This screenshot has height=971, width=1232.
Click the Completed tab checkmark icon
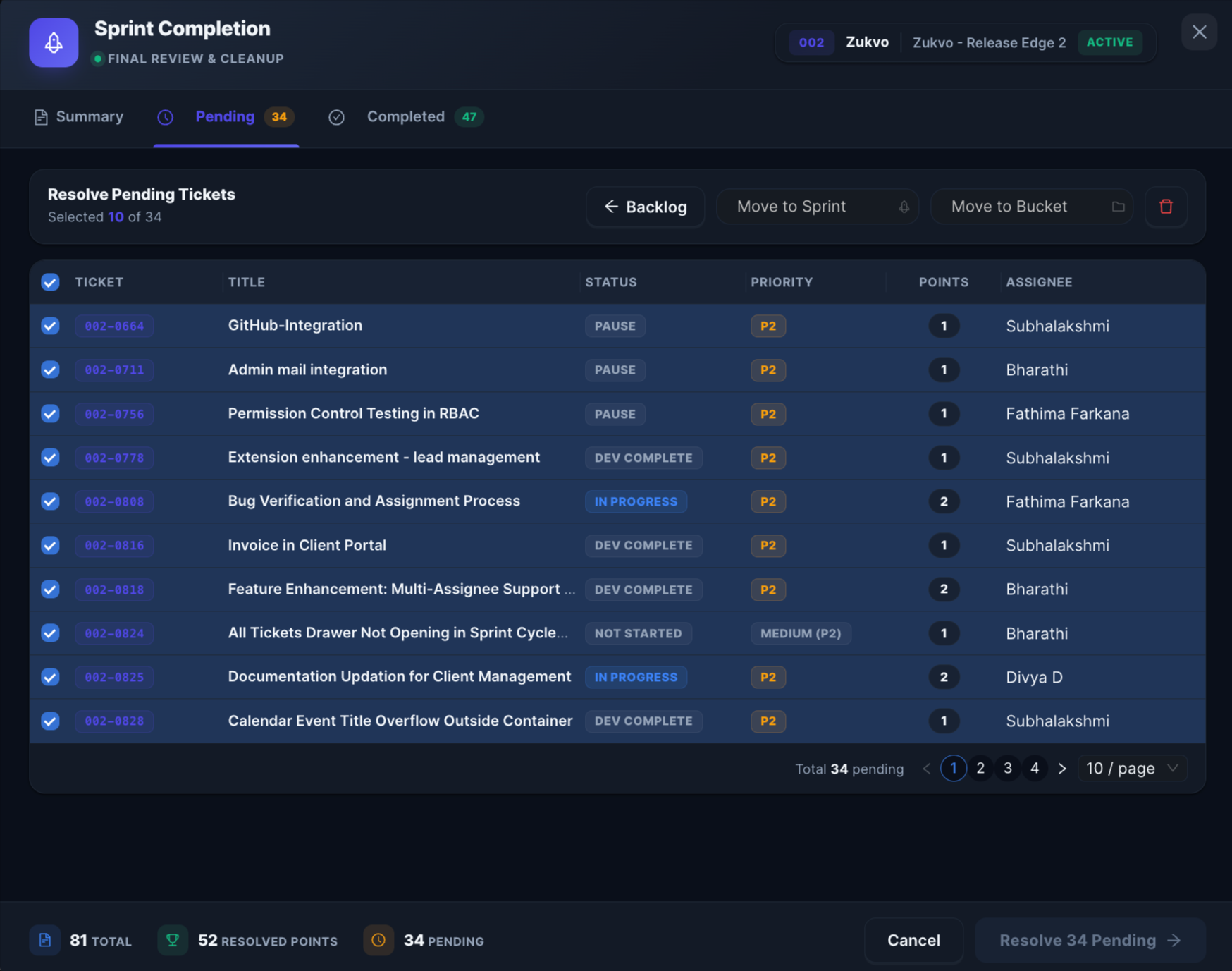[336, 117]
